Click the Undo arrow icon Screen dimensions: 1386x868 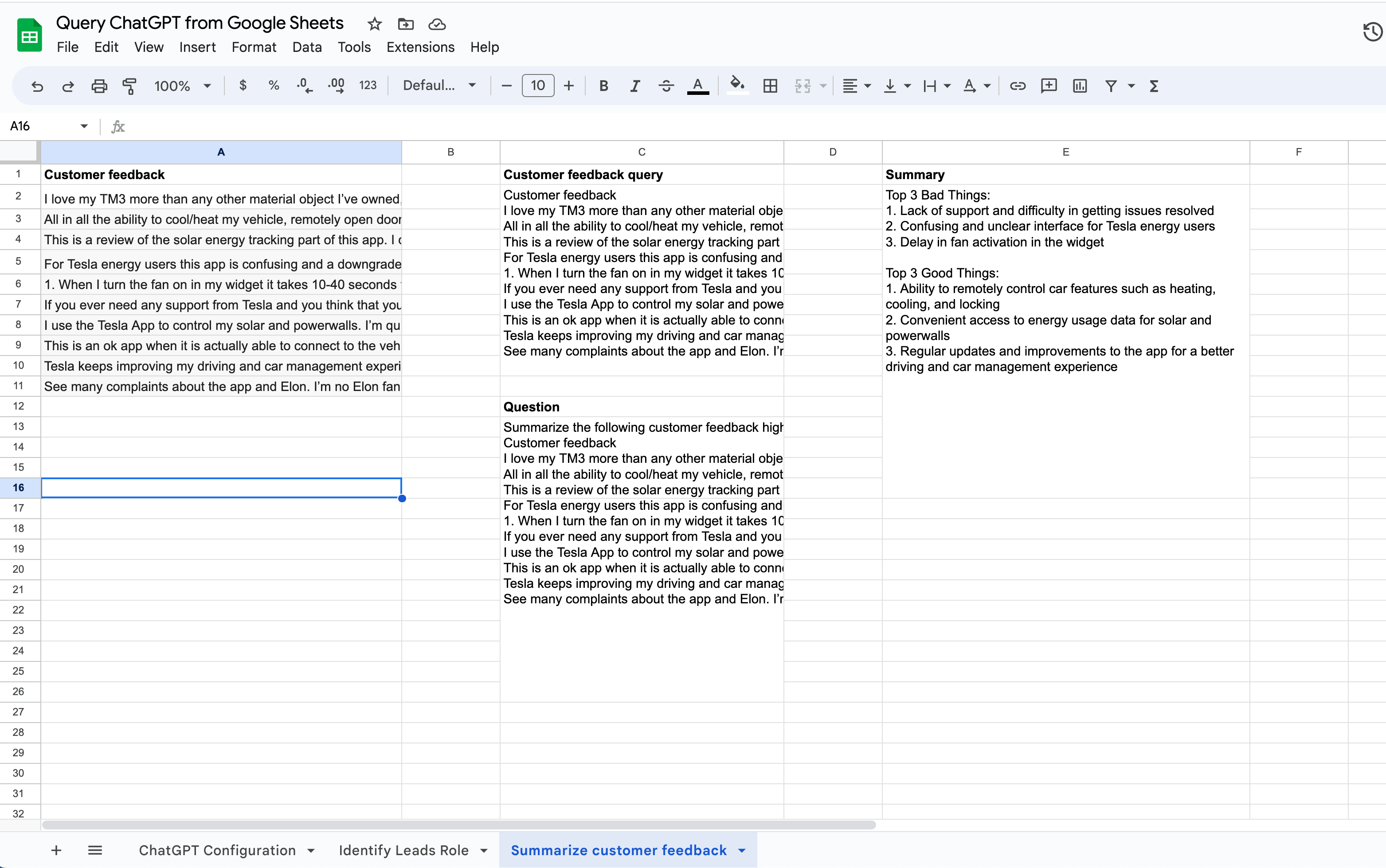coord(37,86)
